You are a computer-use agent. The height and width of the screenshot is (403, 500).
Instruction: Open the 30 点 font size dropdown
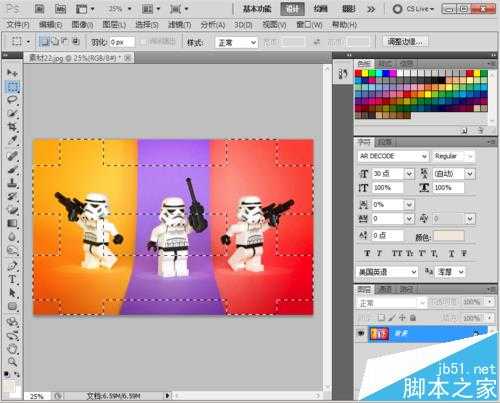coord(409,173)
